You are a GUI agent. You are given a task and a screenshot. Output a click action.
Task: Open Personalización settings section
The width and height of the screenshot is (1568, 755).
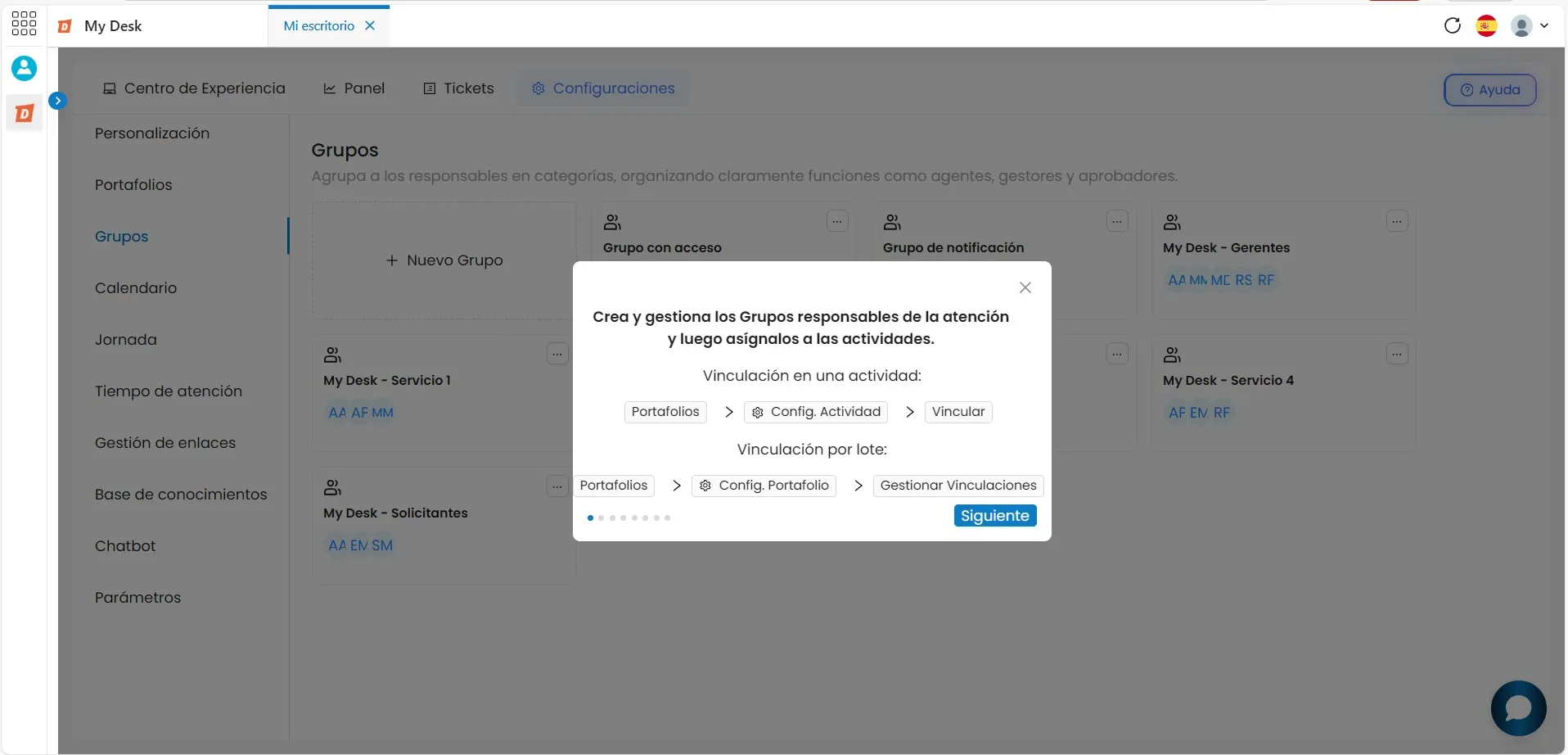pyautogui.click(x=152, y=133)
